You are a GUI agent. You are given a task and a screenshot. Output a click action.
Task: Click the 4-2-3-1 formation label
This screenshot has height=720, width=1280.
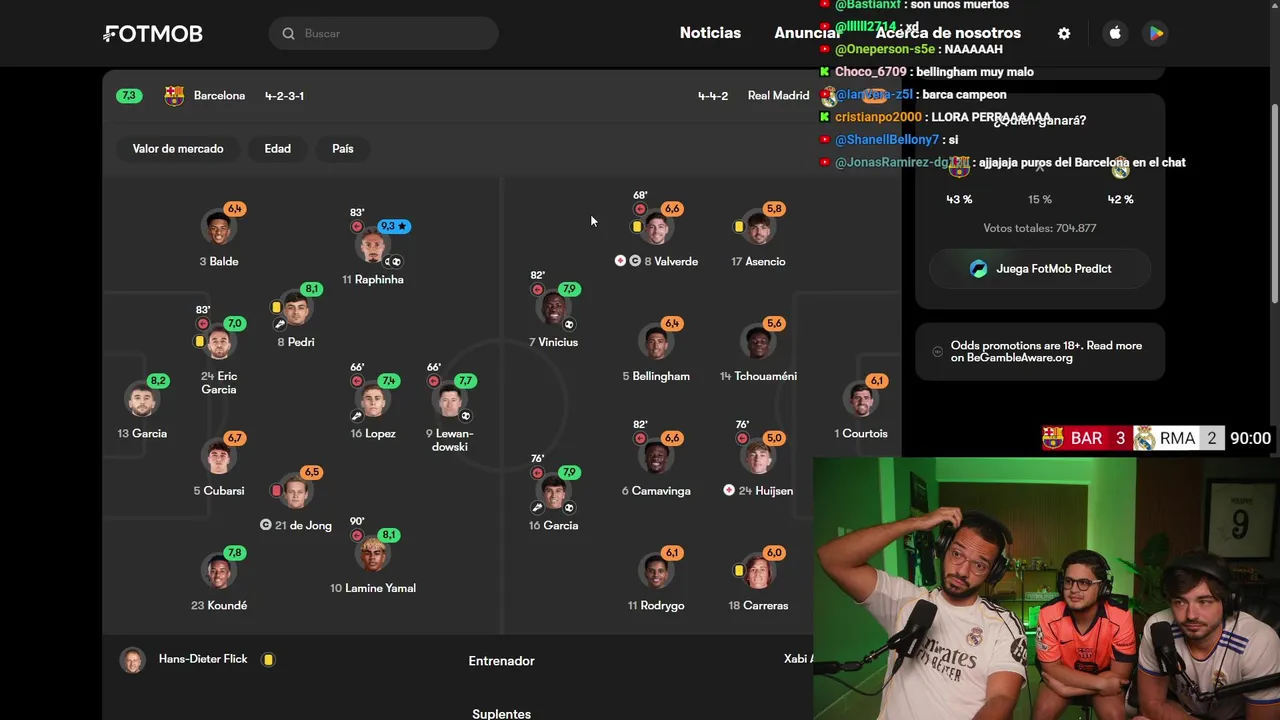[x=284, y=96]
